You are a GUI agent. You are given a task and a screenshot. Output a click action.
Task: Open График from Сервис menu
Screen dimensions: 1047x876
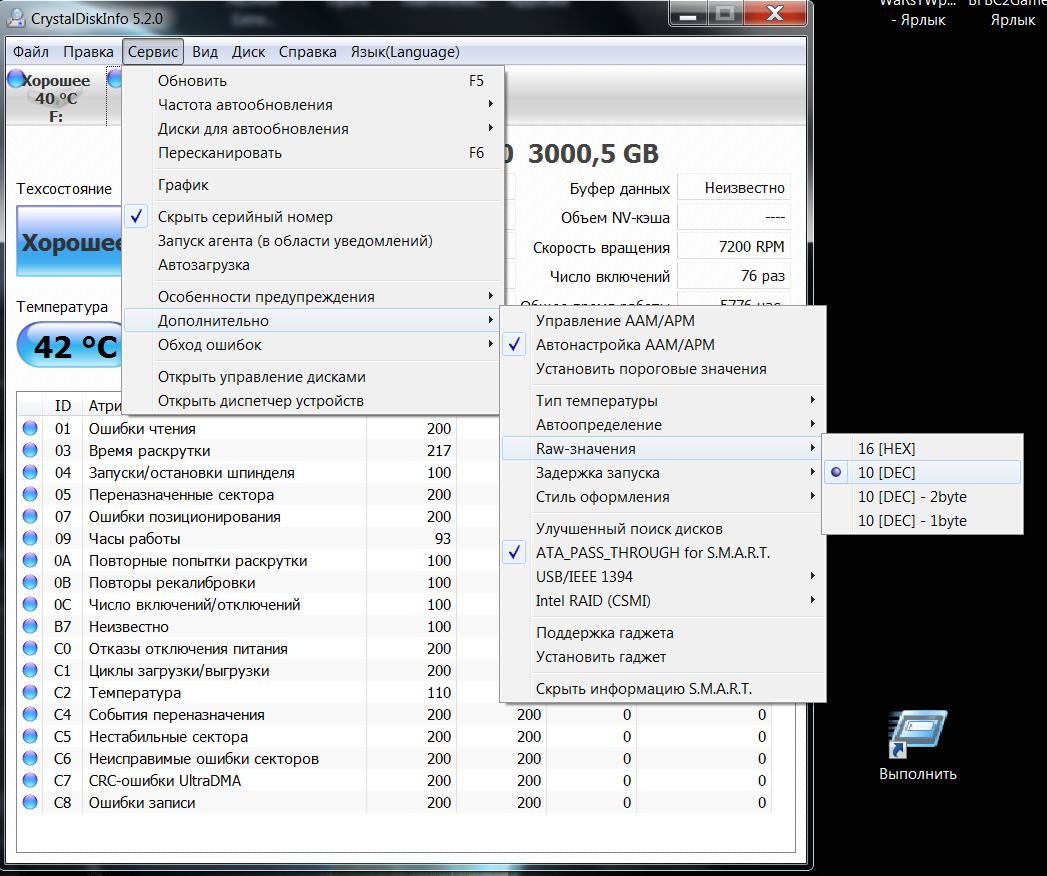tap(312, 185)
